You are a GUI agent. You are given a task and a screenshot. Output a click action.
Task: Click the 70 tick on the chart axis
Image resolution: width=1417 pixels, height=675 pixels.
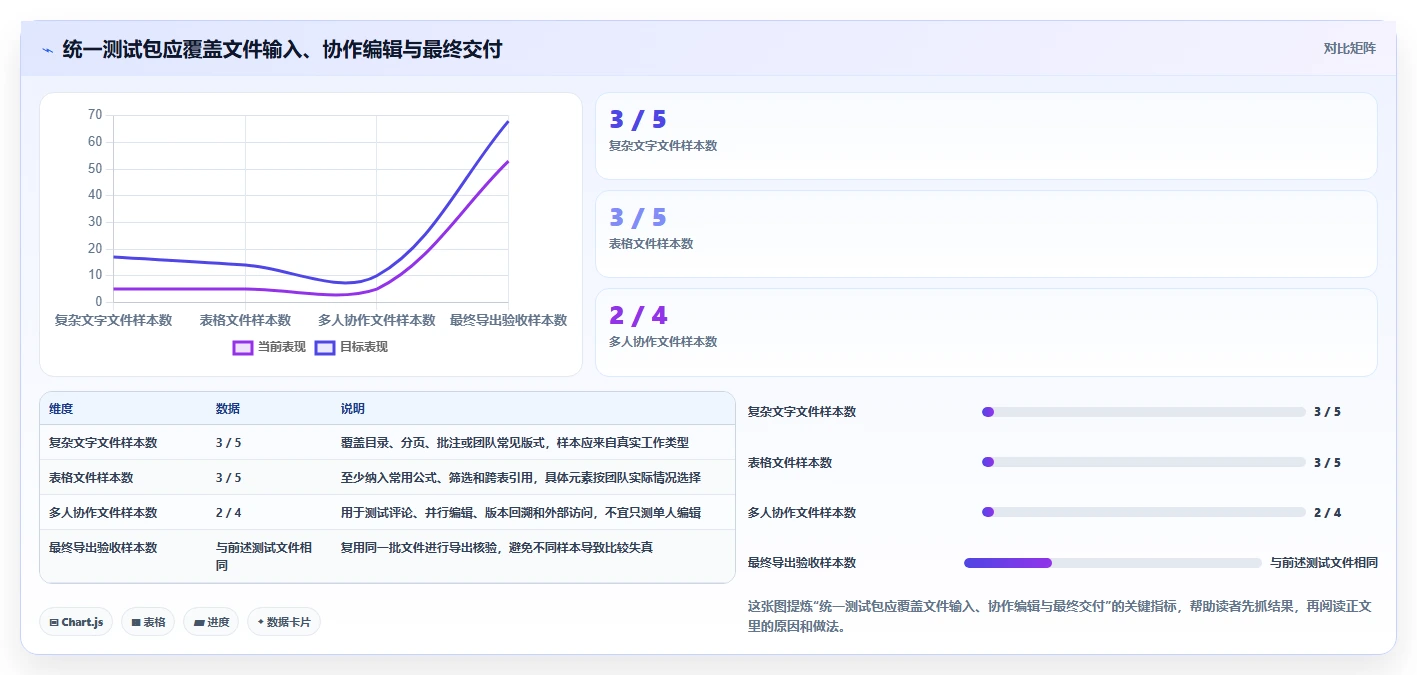click(x=95, y=115)
